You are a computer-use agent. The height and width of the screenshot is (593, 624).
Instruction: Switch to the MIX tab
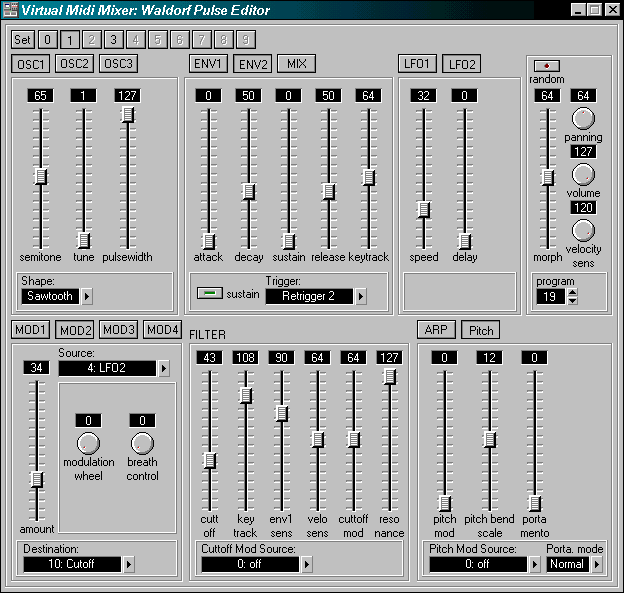point(296,64)
